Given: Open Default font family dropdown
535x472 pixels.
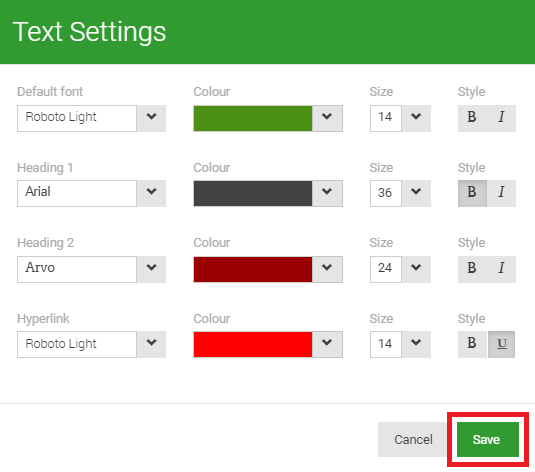Looking at the screenshot, I should (x=151, y=118).
